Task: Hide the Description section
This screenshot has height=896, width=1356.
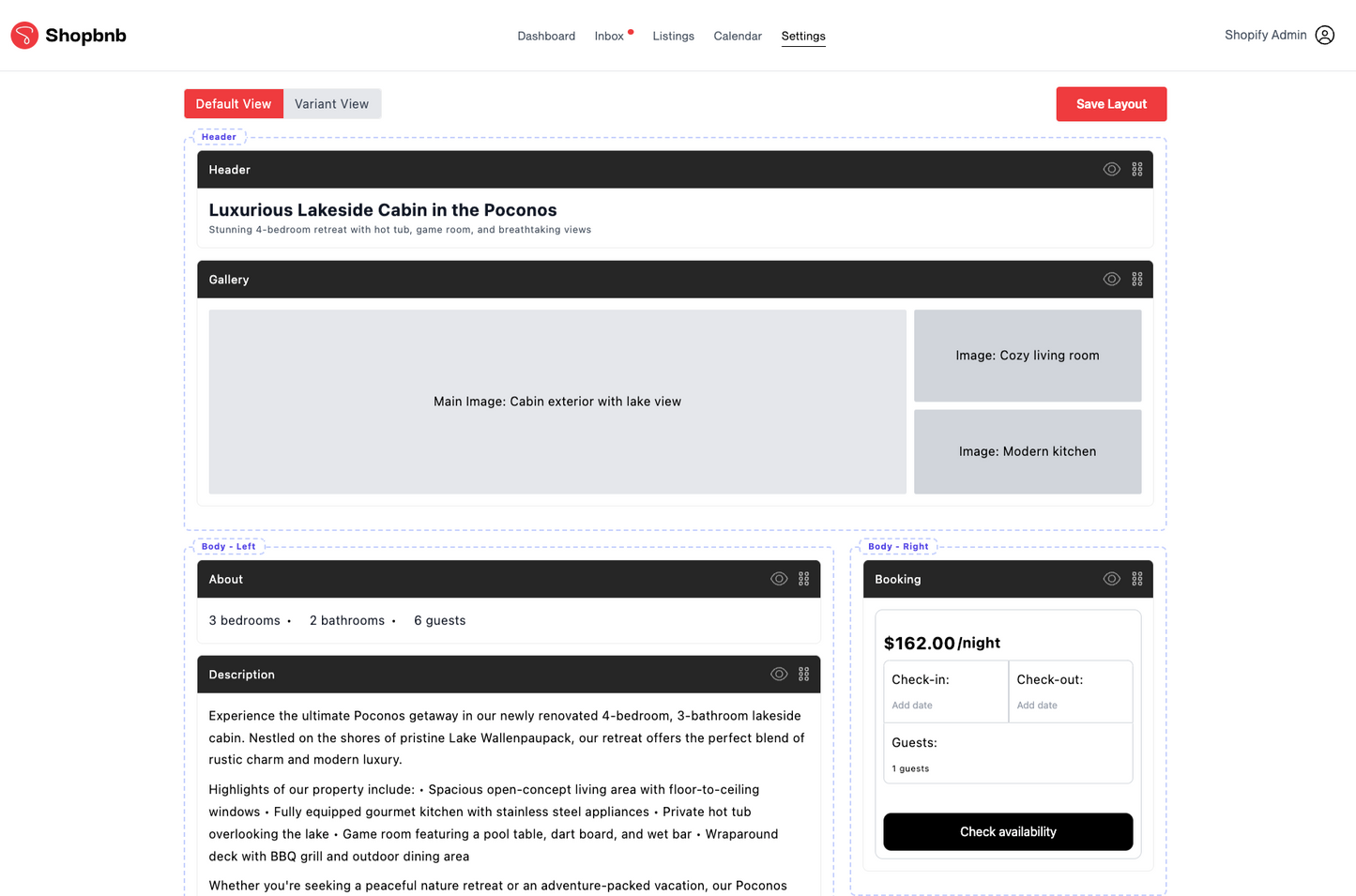Action: click(778, 675)
